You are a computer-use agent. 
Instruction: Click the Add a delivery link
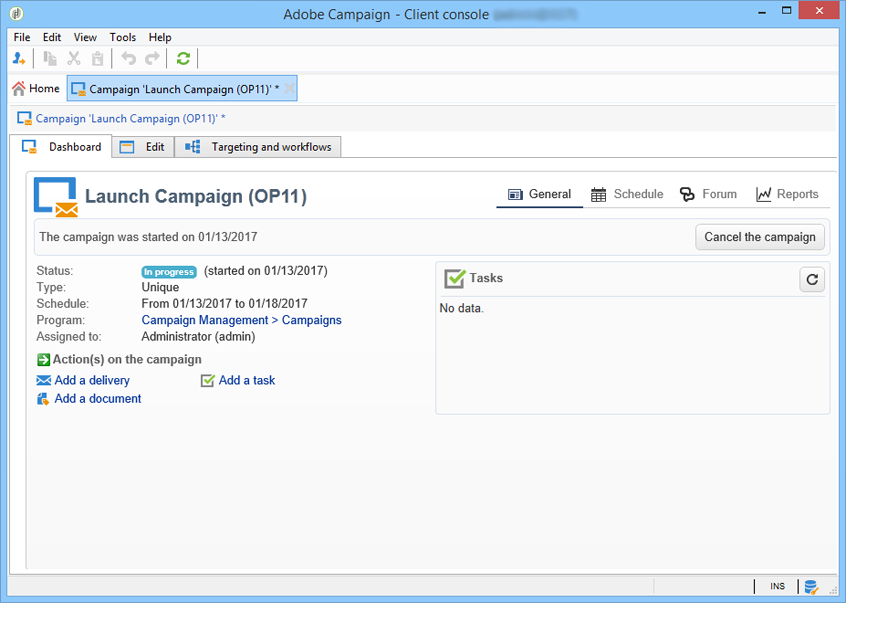[92, 380]
